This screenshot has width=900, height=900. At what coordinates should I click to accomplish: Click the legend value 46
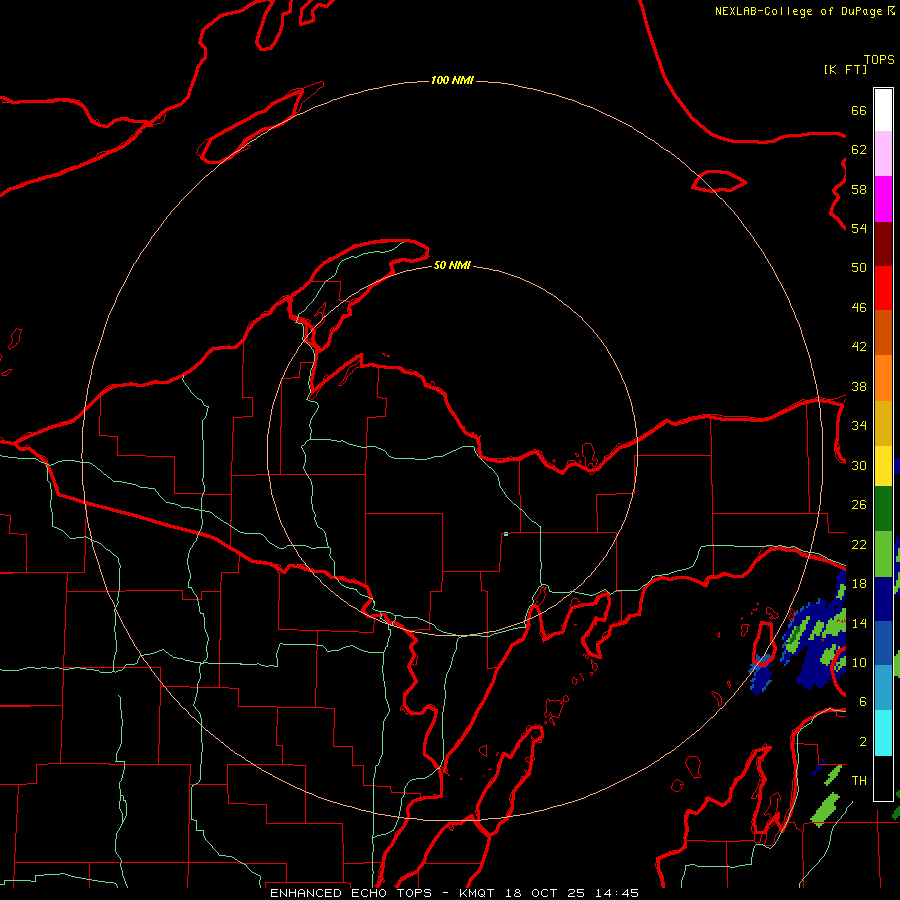[859, 308]
